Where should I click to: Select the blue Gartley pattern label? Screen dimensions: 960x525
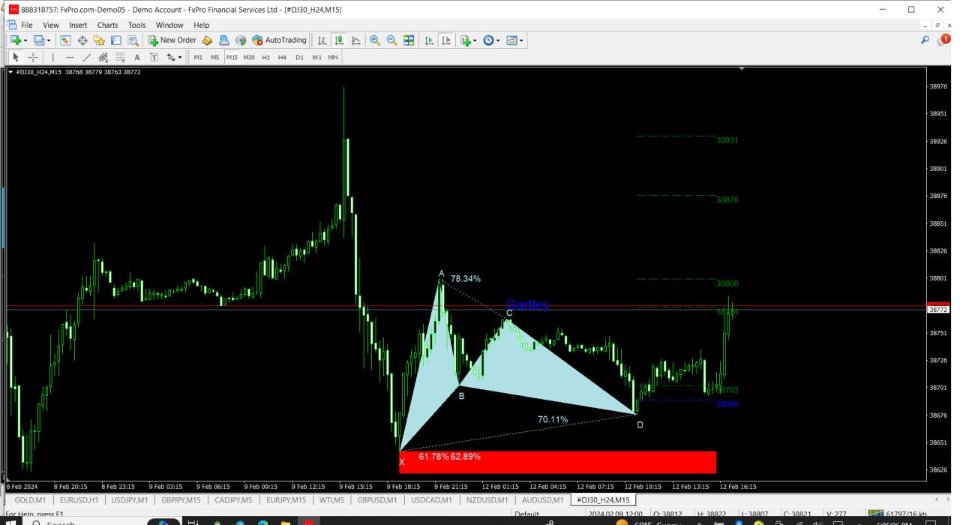click(x=527, y=305)
